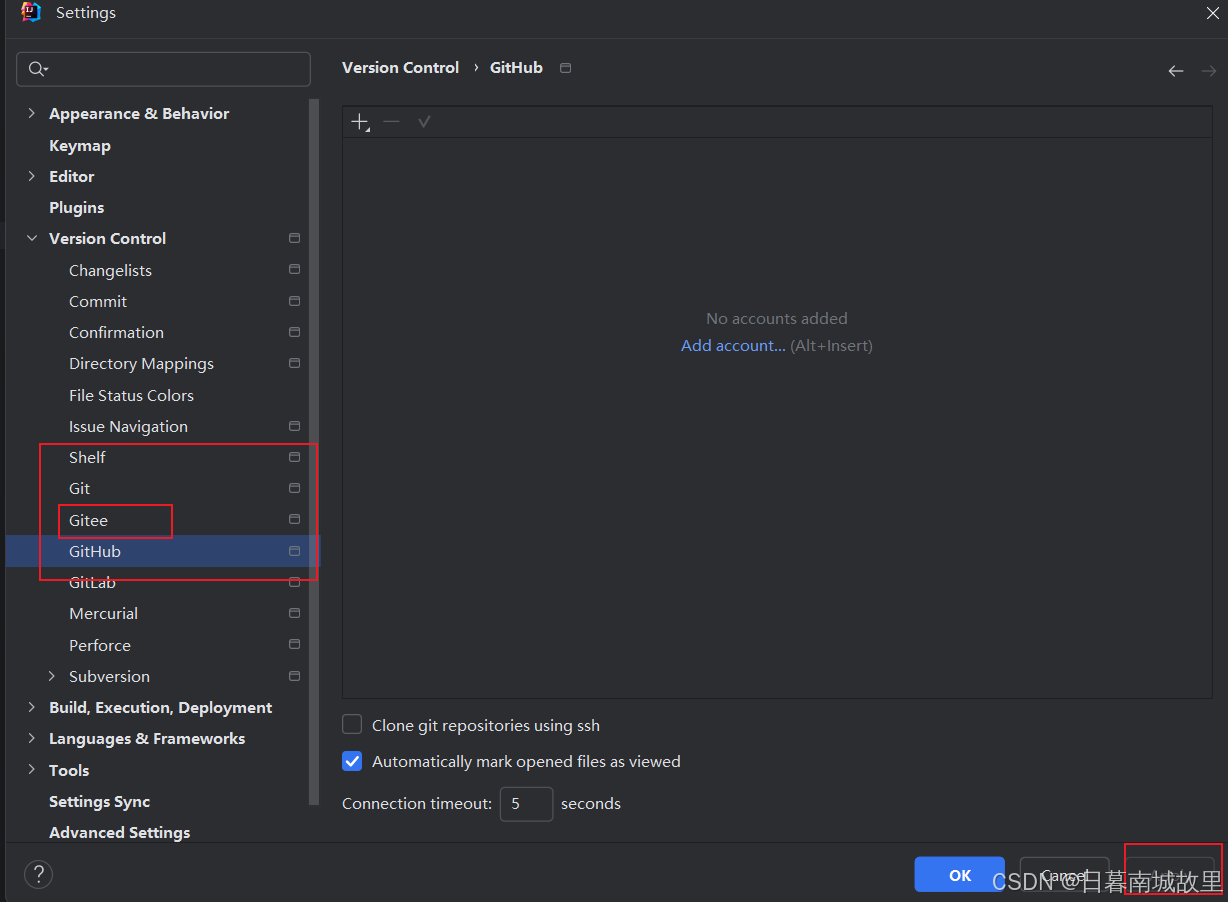Expand the Editor settings section
1228x902 pixels.
[x=31, y=176]
